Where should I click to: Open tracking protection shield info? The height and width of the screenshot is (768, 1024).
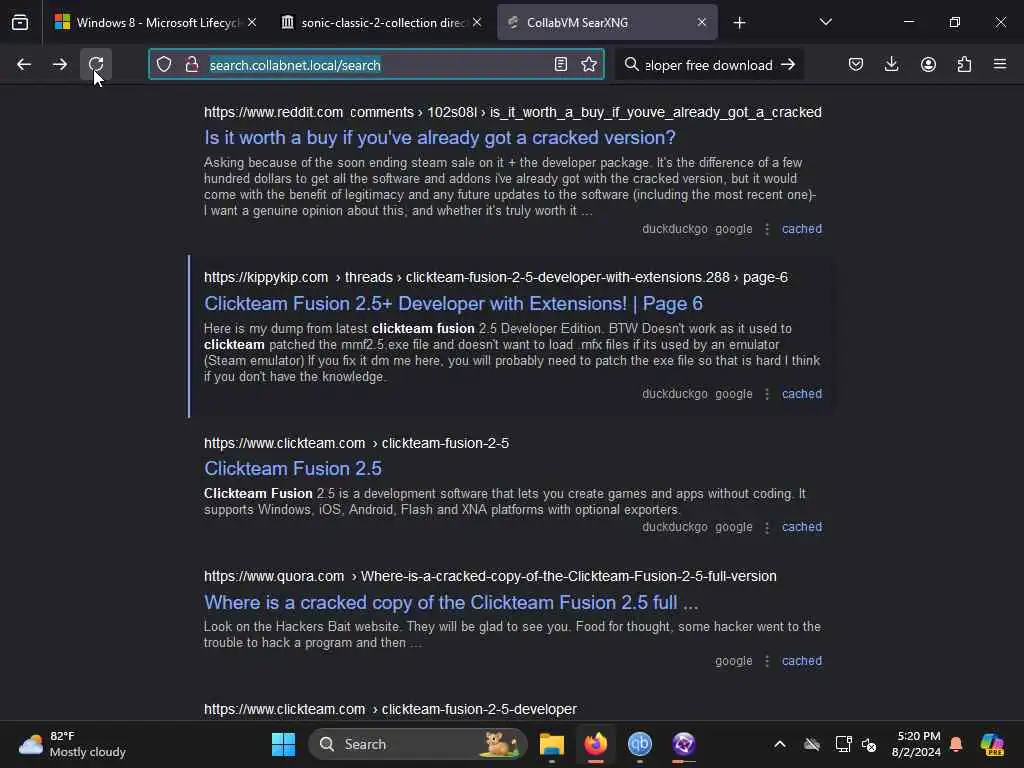[164, 65]
